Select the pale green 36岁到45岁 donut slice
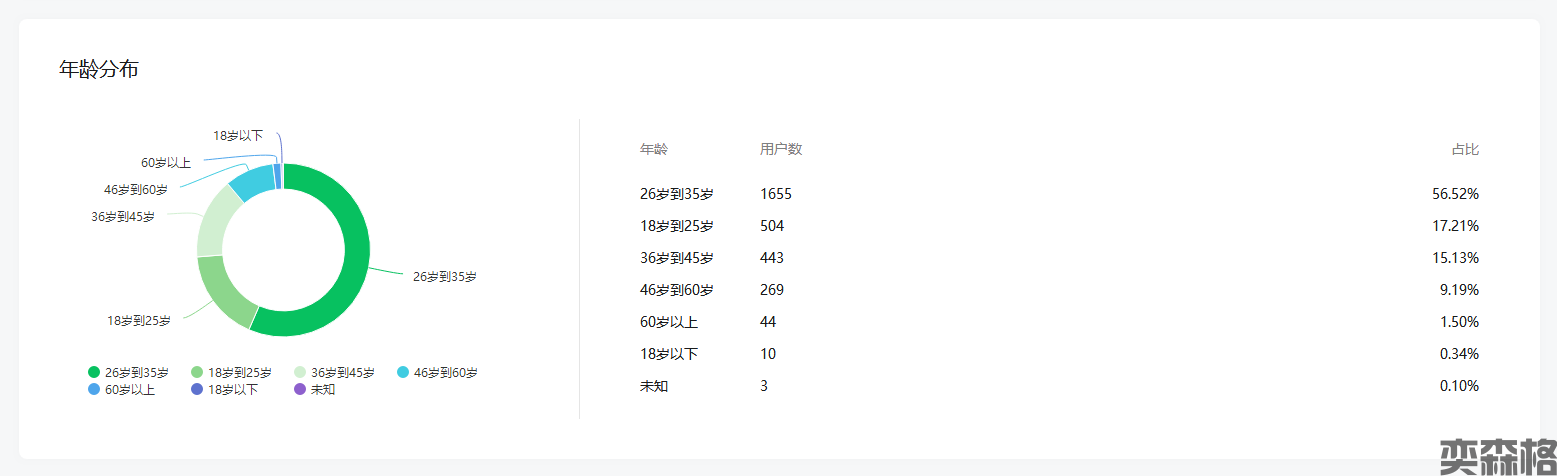This screenshot has width=1557, height=476. click(x=215, y=220)
